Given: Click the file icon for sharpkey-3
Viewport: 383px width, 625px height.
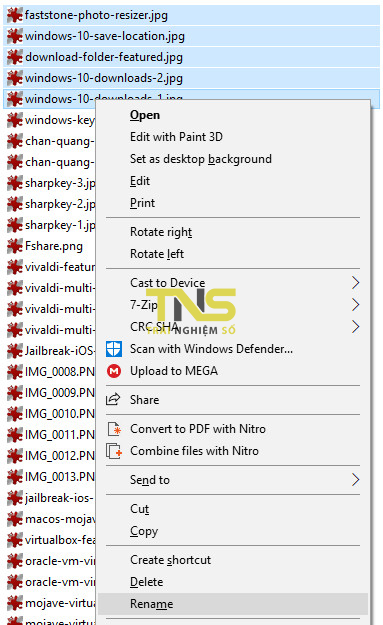Looking at the screenshot, I should click(x=15, y=183).
